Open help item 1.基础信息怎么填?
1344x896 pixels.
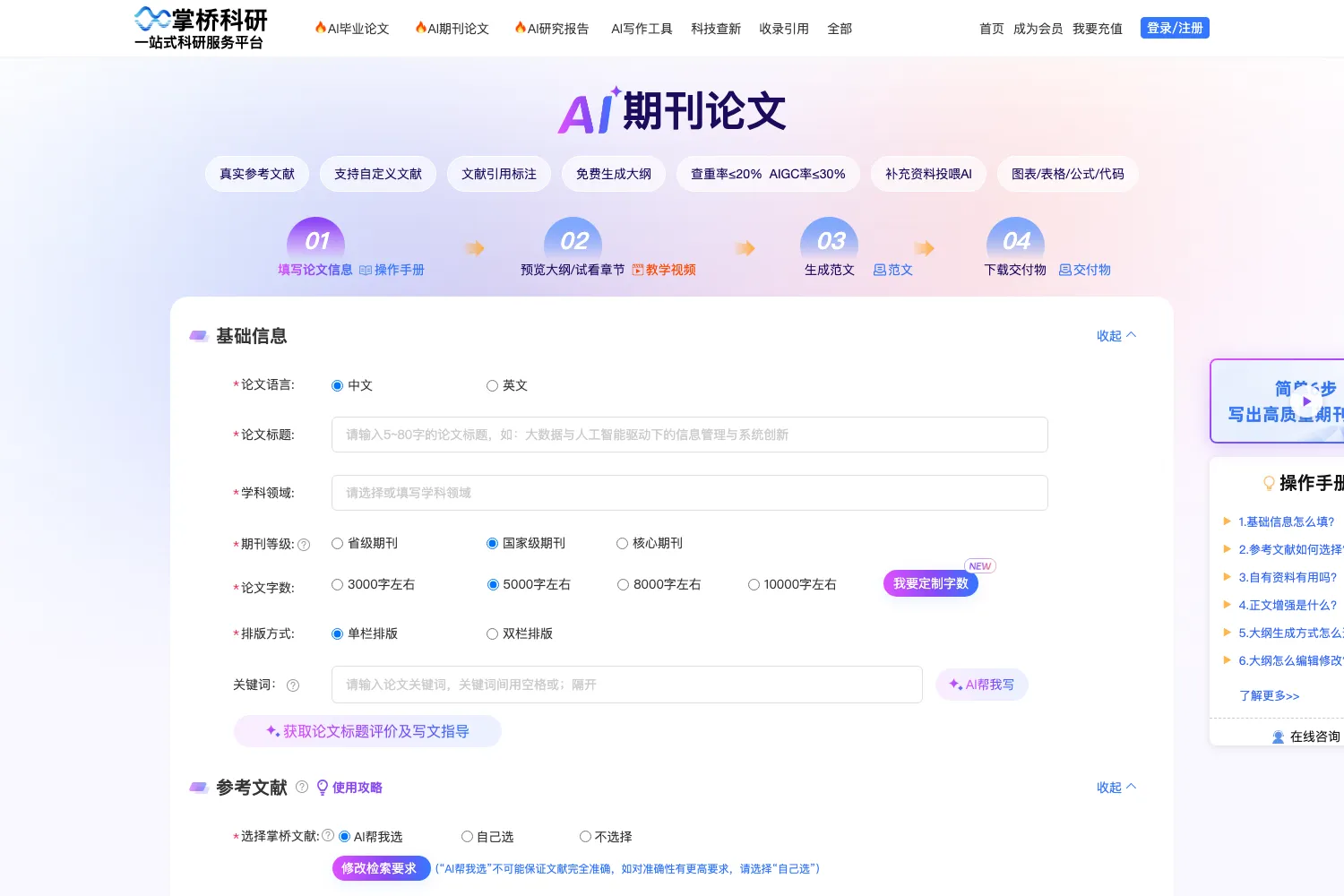1287,521
